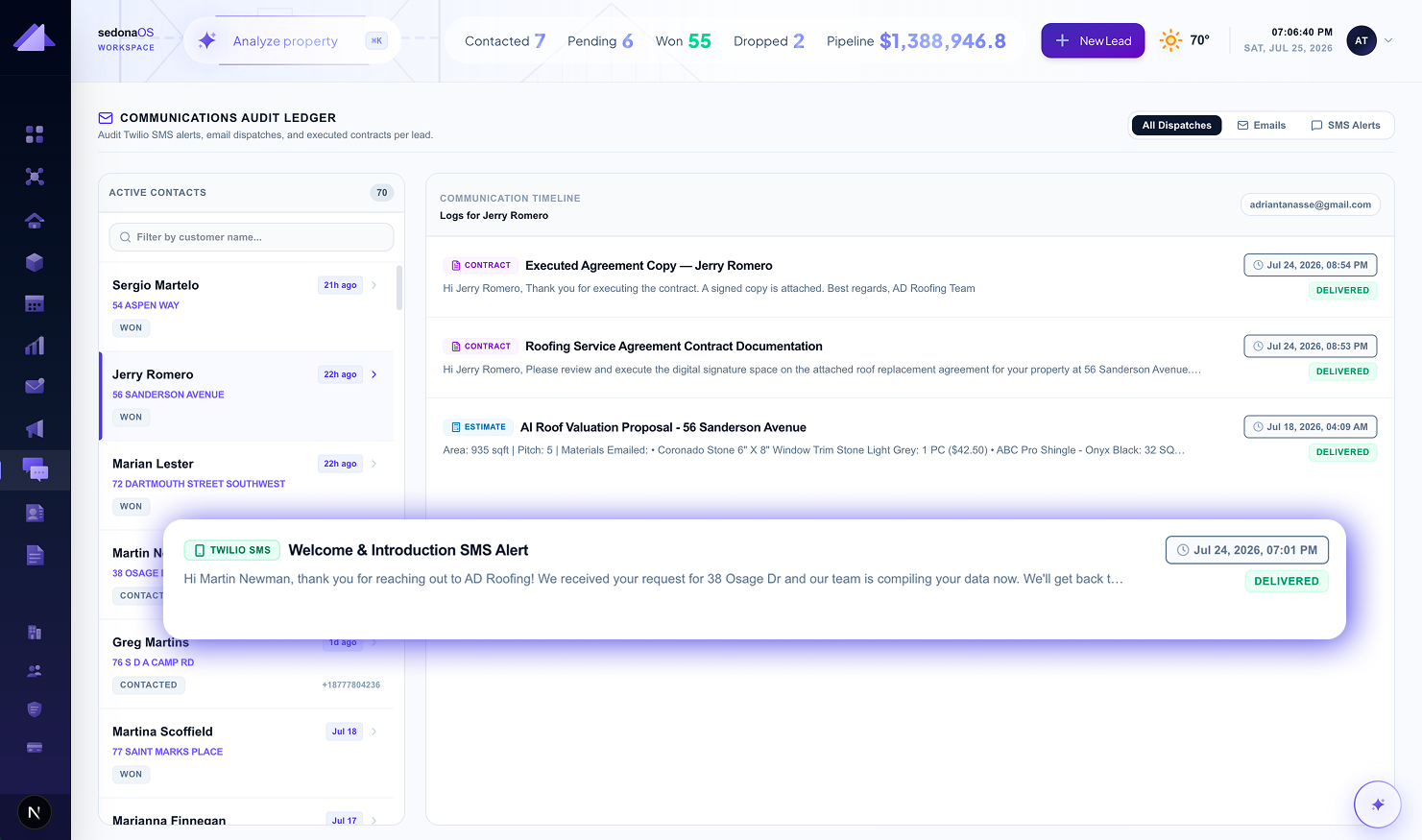This screenshot has width=1422, height=840.
Task: Select the Greg Martins contact name
Action: [151, 642]
